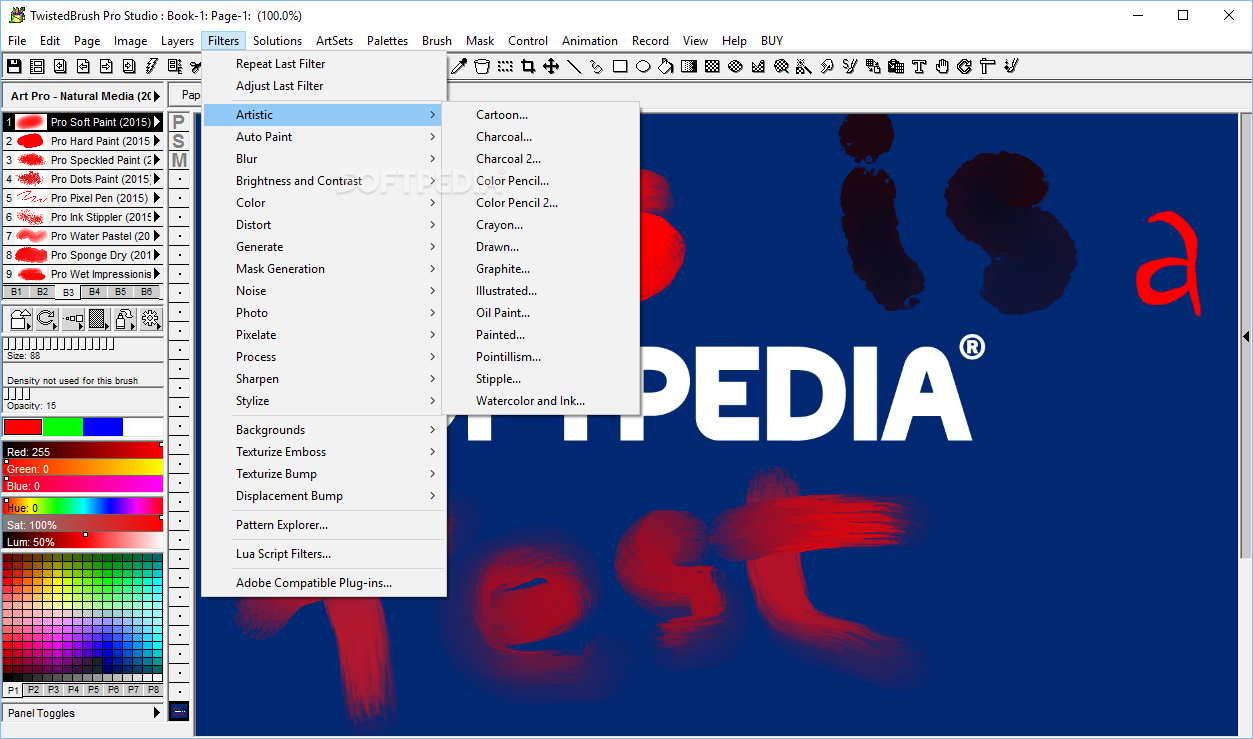
Task: Toggle the P layer button
Action: pyautogui.click(x=179, y=122)
